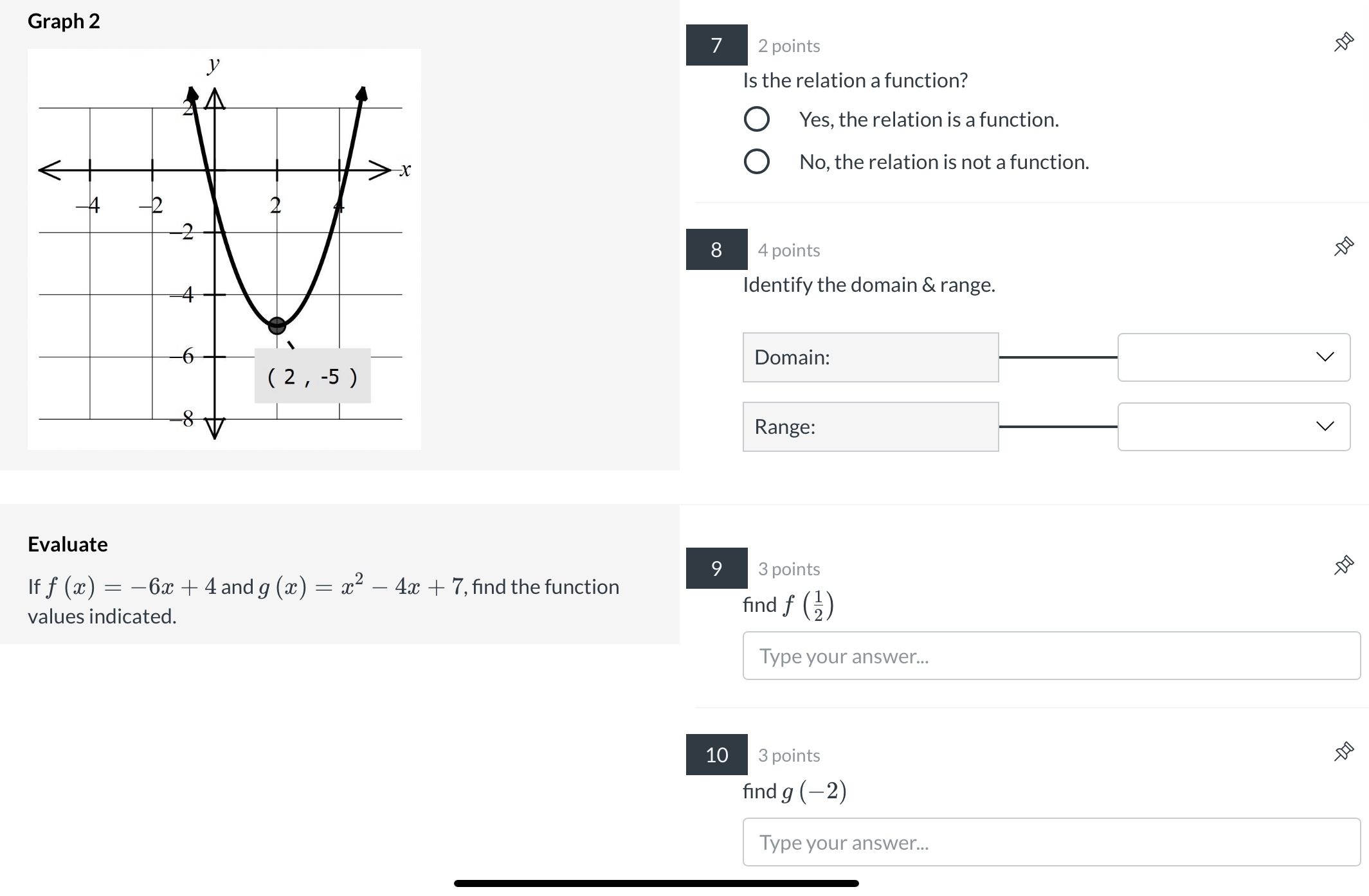
Task: Select the question 8 number badge
Action: pos(716,251)
